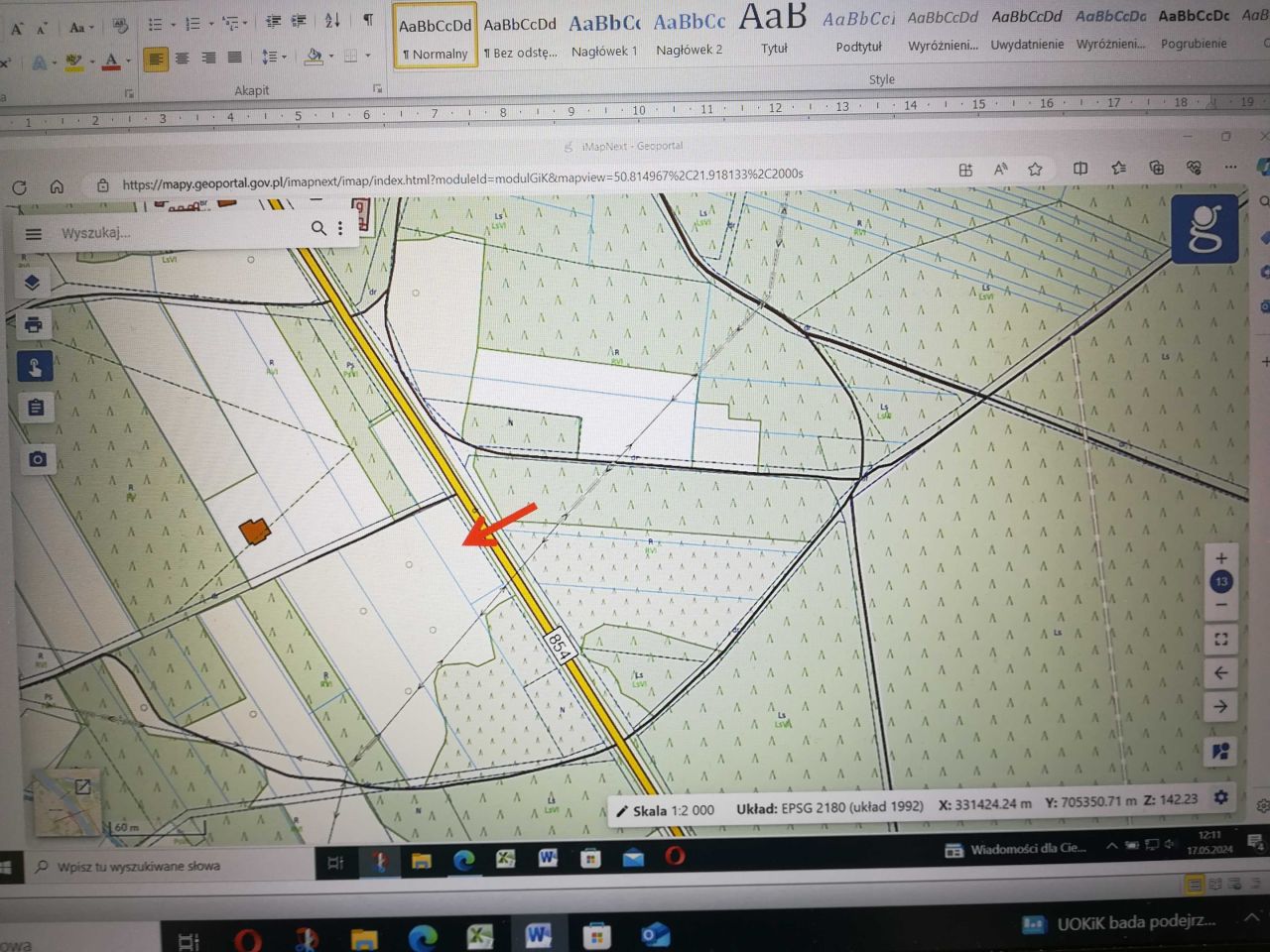Pick the red font color swatch
1270x952 pixels.
[112, 67]
